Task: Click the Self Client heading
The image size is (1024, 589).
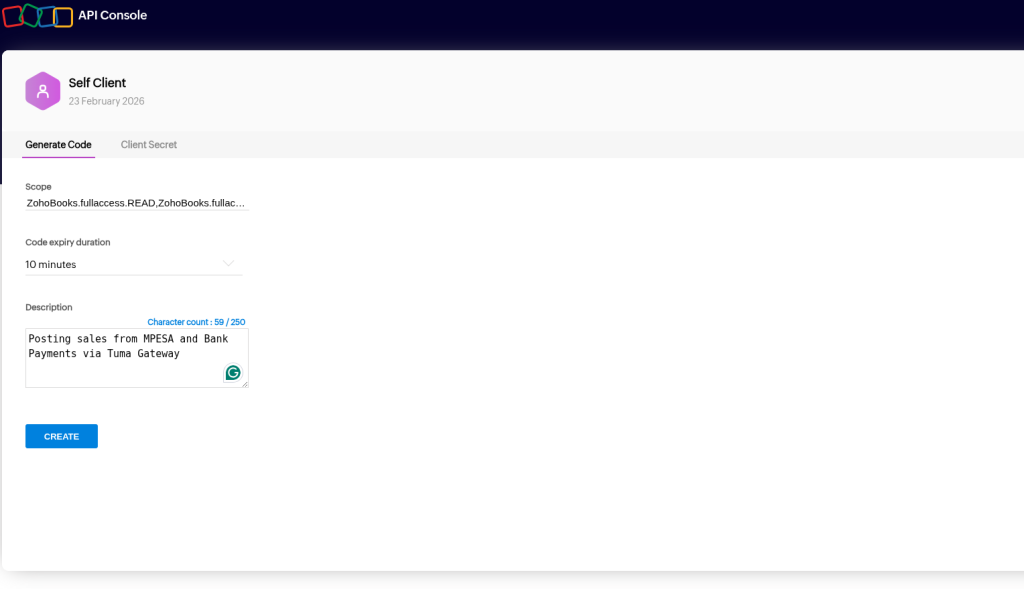Action: pyautogui.click(x=97, y=83)
